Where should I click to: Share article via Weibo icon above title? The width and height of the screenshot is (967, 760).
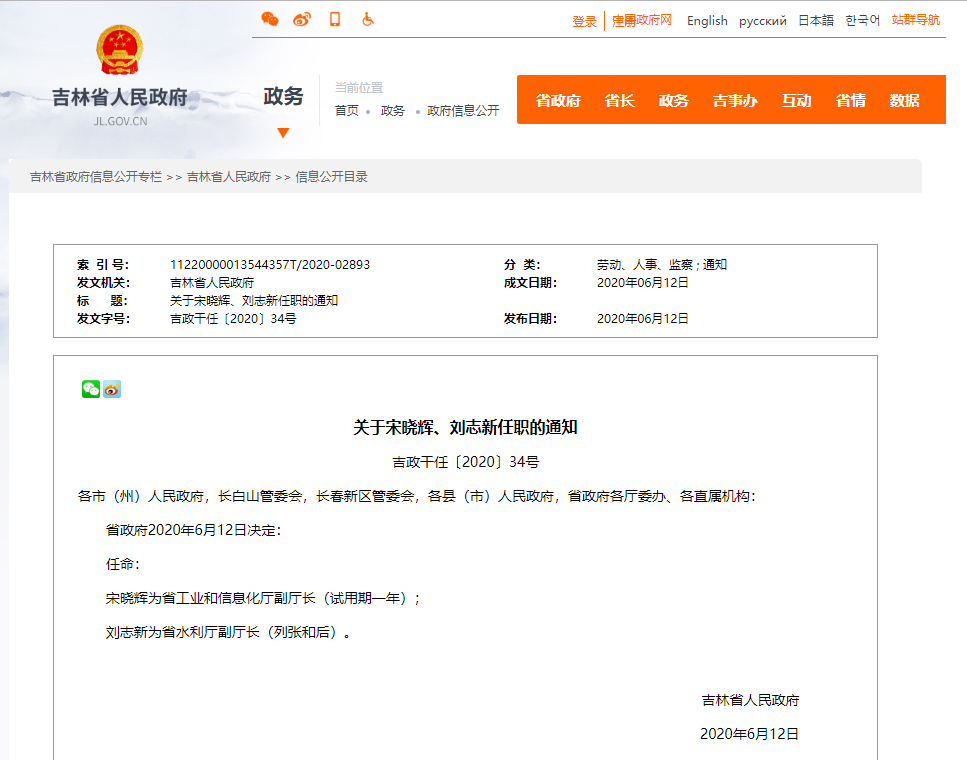pyautogui.click(x=112, y=389)
